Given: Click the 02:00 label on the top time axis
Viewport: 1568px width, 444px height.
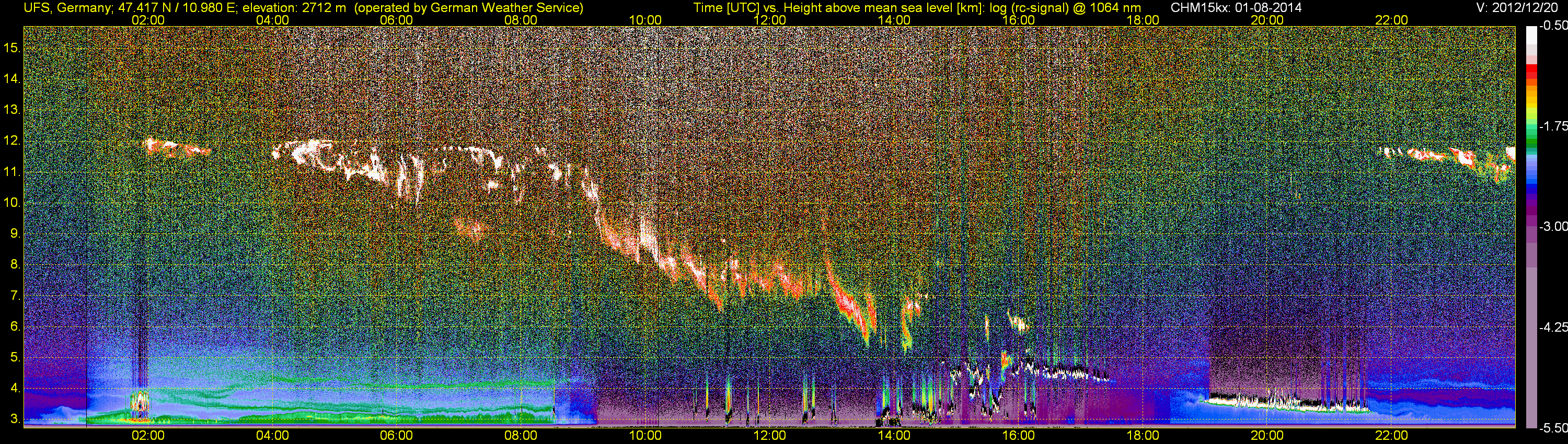Looking at the screenshot, I should pos(148,19).
